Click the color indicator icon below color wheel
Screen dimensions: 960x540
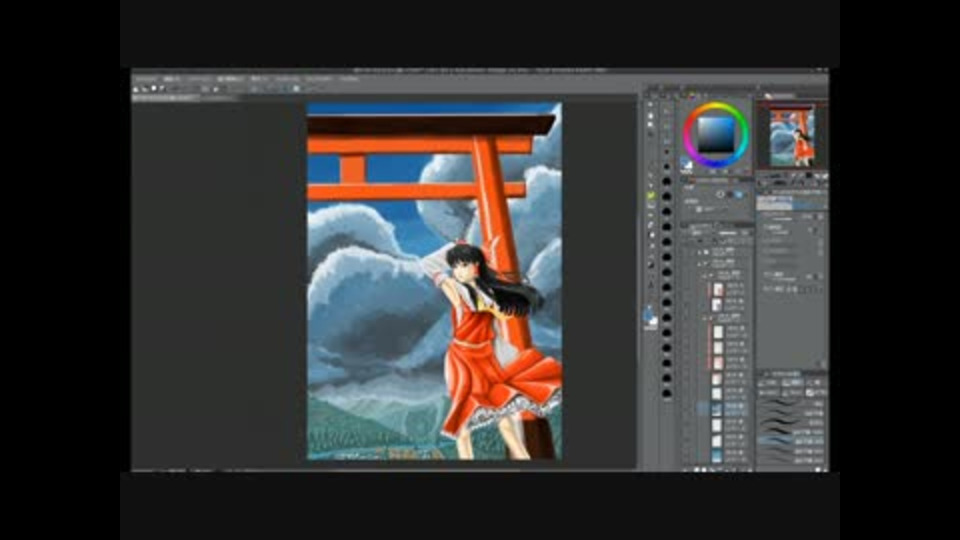tap(686, 165)
